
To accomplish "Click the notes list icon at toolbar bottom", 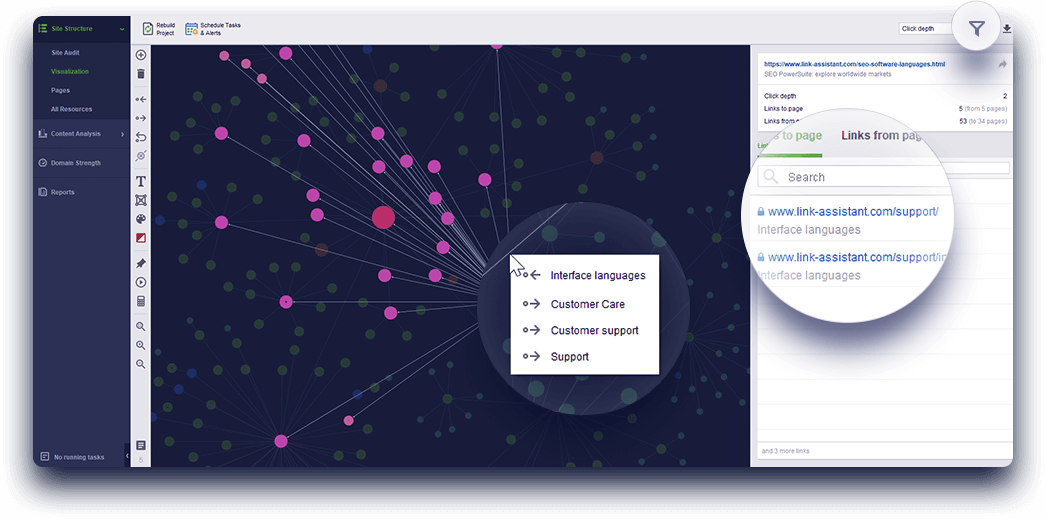I will (x=141, y=445).
